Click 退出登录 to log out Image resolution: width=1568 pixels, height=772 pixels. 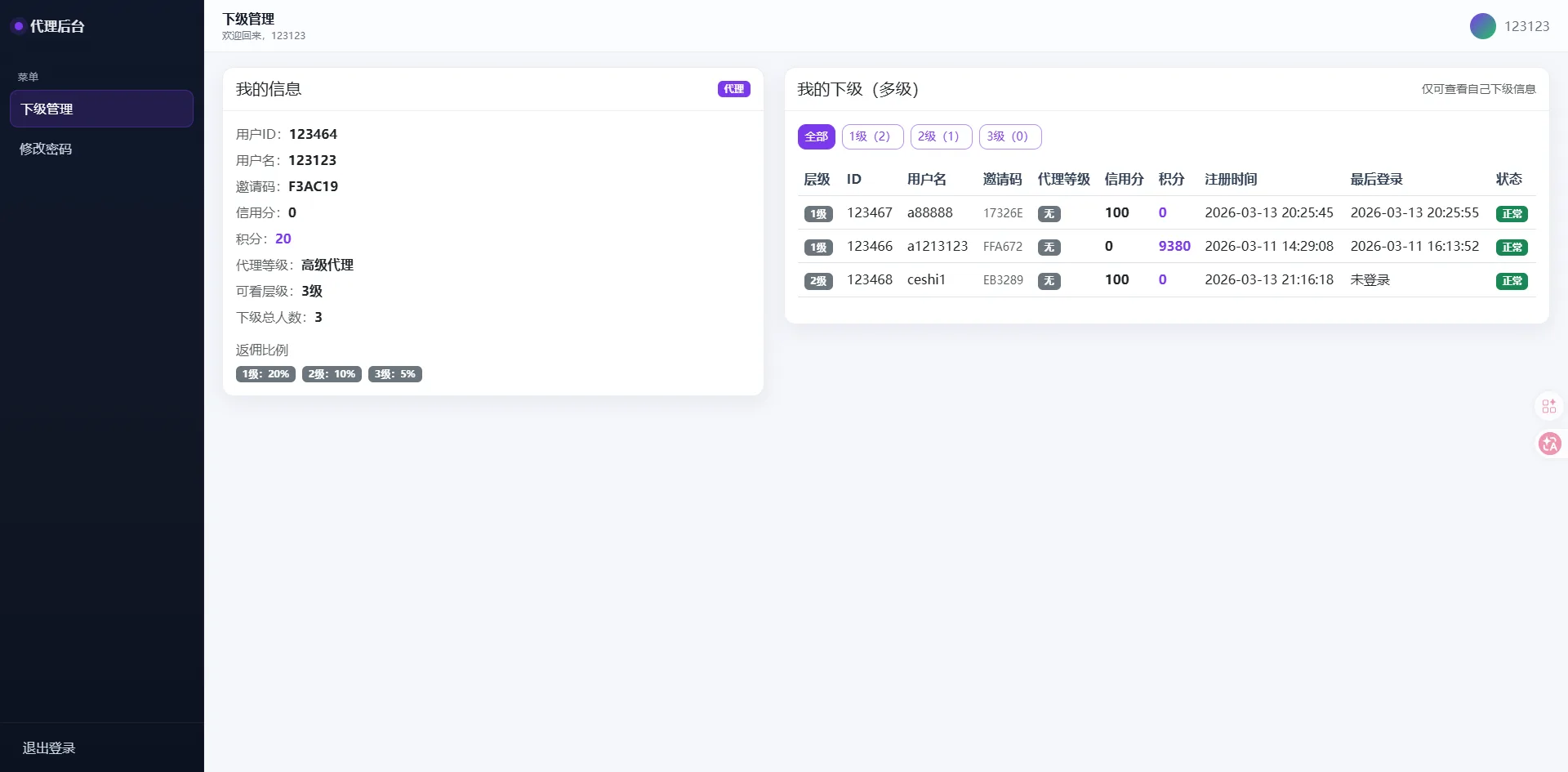pos(49,747)
